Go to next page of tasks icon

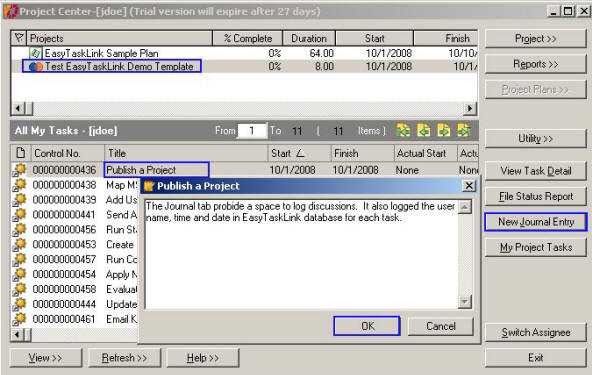coord(444,131)
